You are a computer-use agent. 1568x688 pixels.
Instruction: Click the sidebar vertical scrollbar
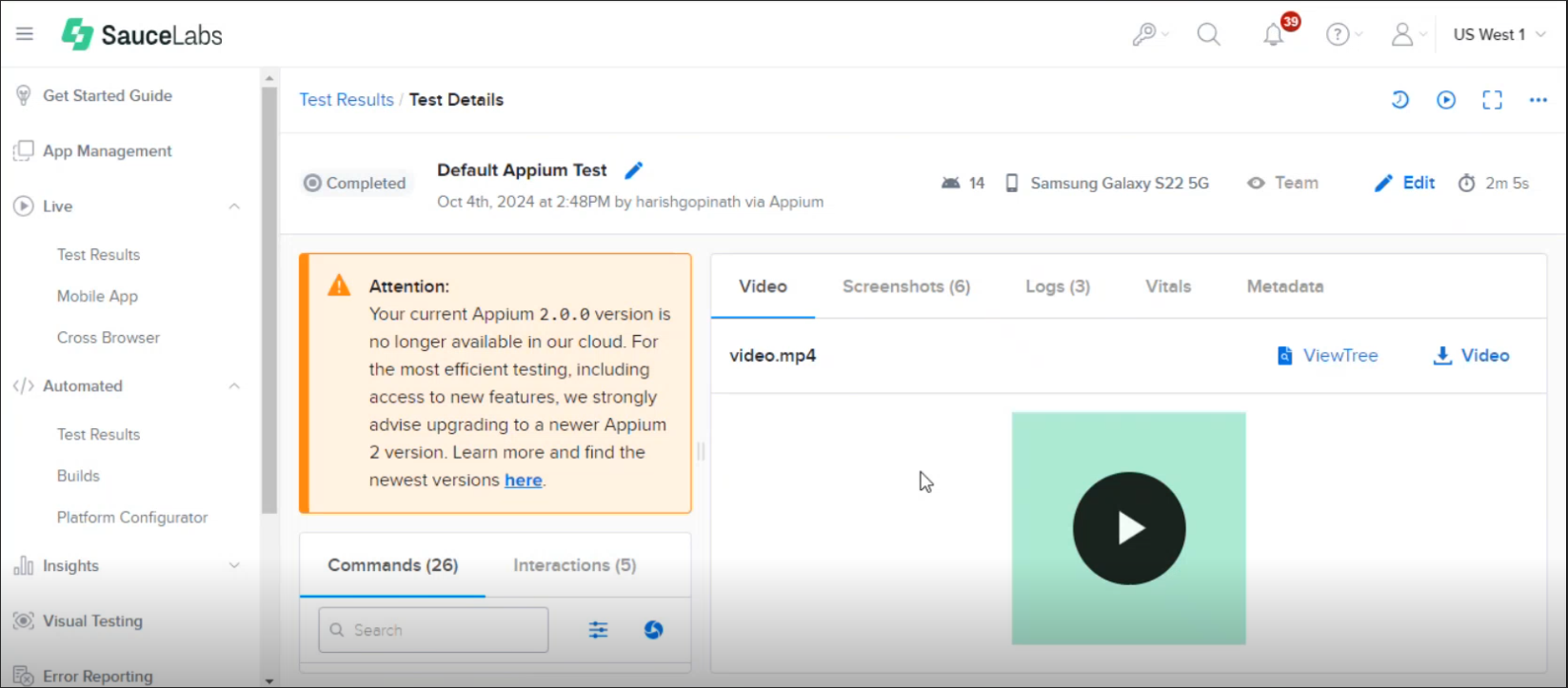click(269, 300)
